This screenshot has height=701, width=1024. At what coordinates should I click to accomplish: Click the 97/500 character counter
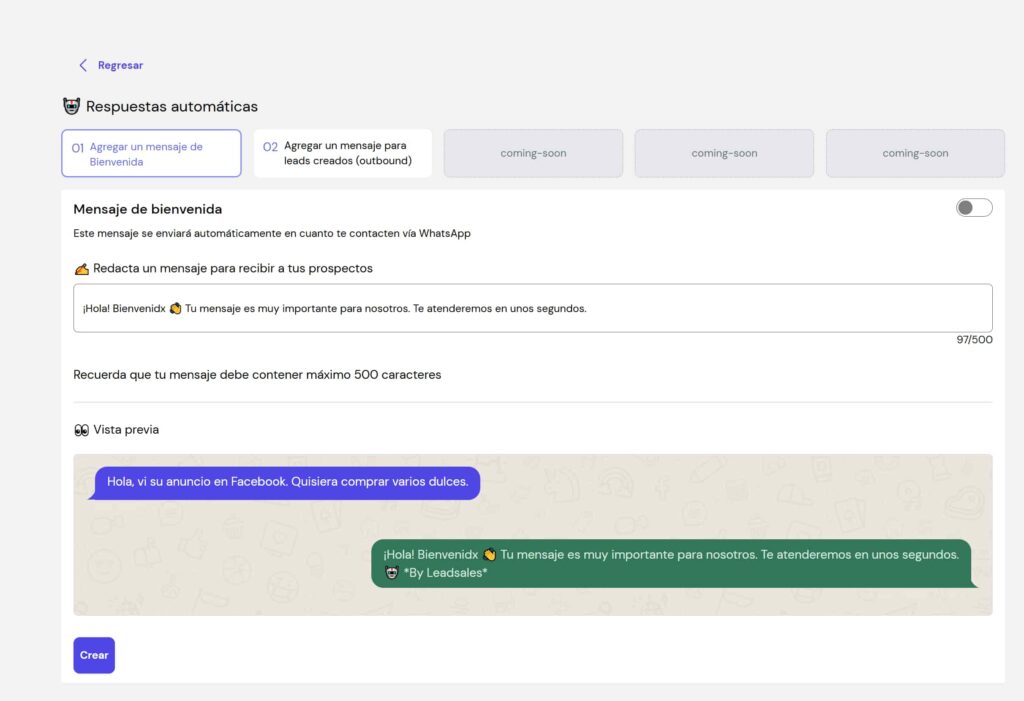pyautogui.click(x=974, y=340)
